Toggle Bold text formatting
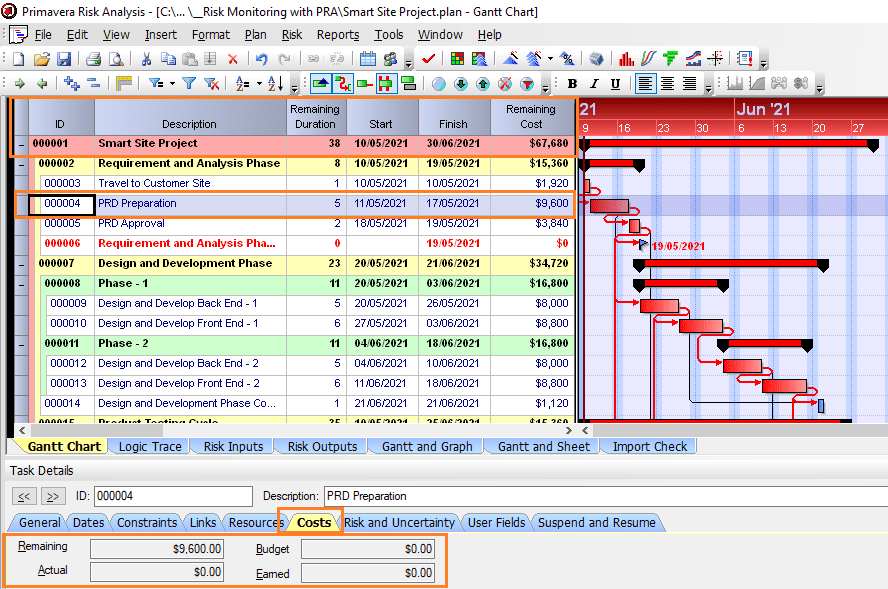 [x=572, y=84]
